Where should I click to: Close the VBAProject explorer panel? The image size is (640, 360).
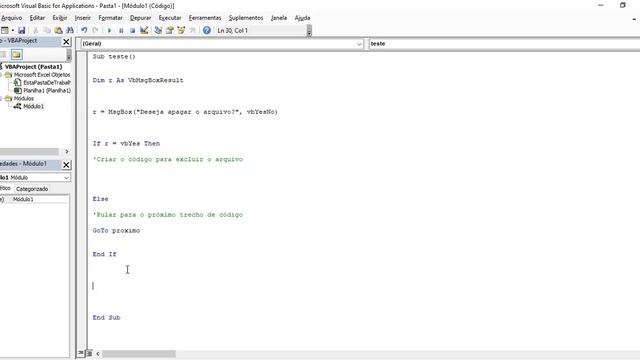point(66,42)
